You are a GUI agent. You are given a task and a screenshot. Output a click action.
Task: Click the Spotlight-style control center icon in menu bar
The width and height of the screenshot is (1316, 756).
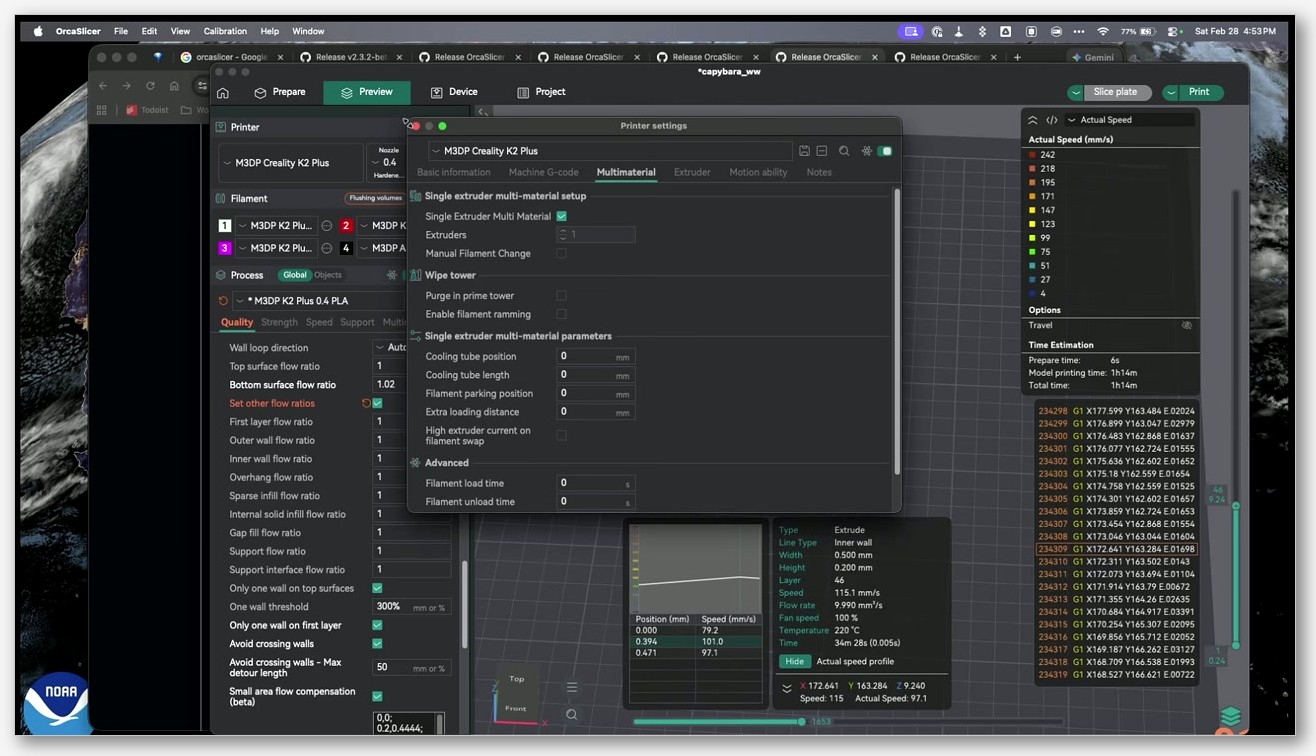pyautogui.click(x=1174, y=31)
